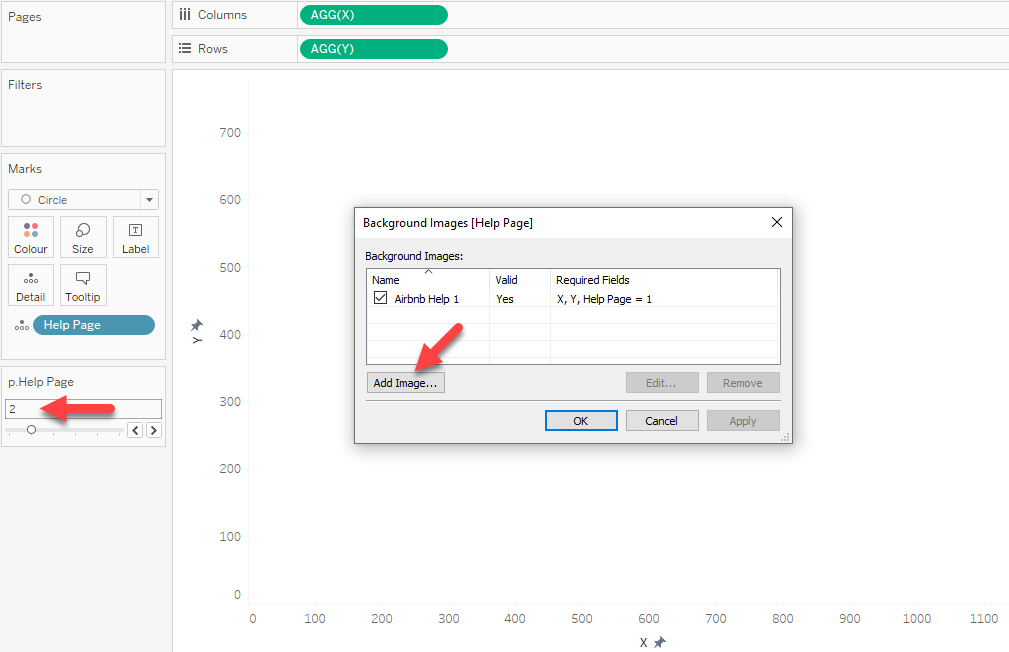Open the Label marks card

coord(135,237)
